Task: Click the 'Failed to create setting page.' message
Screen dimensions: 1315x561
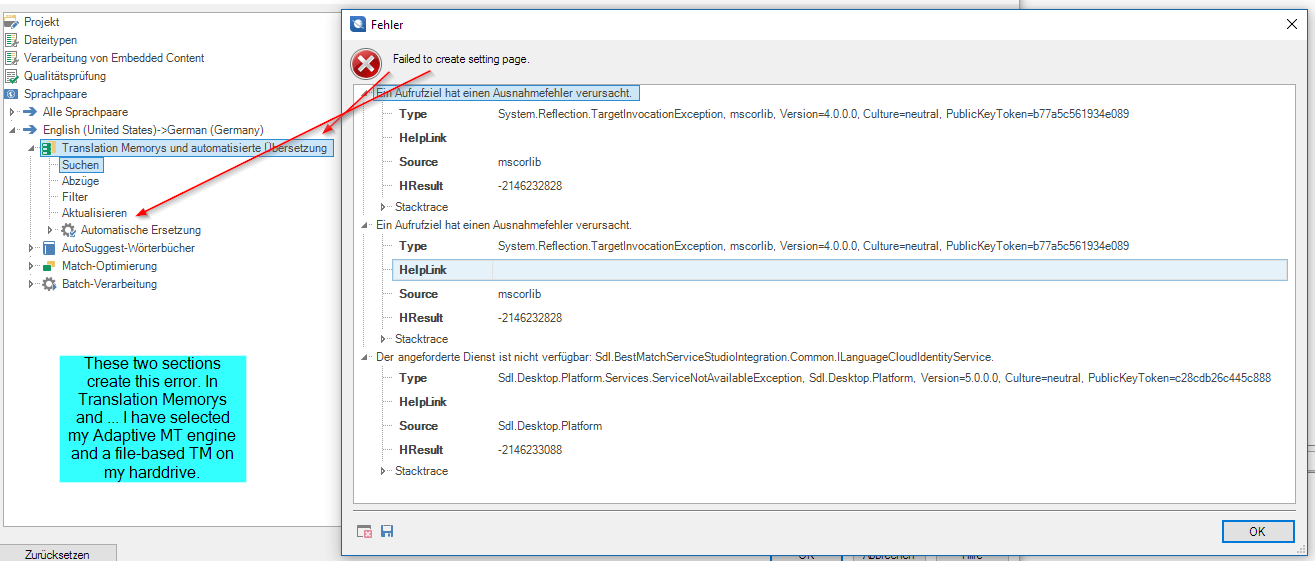Action: [x=461, y=59]
